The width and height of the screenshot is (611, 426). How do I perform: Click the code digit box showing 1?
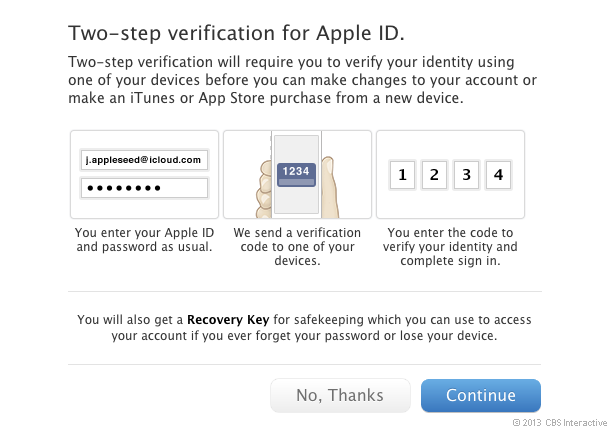pos(401,177)
